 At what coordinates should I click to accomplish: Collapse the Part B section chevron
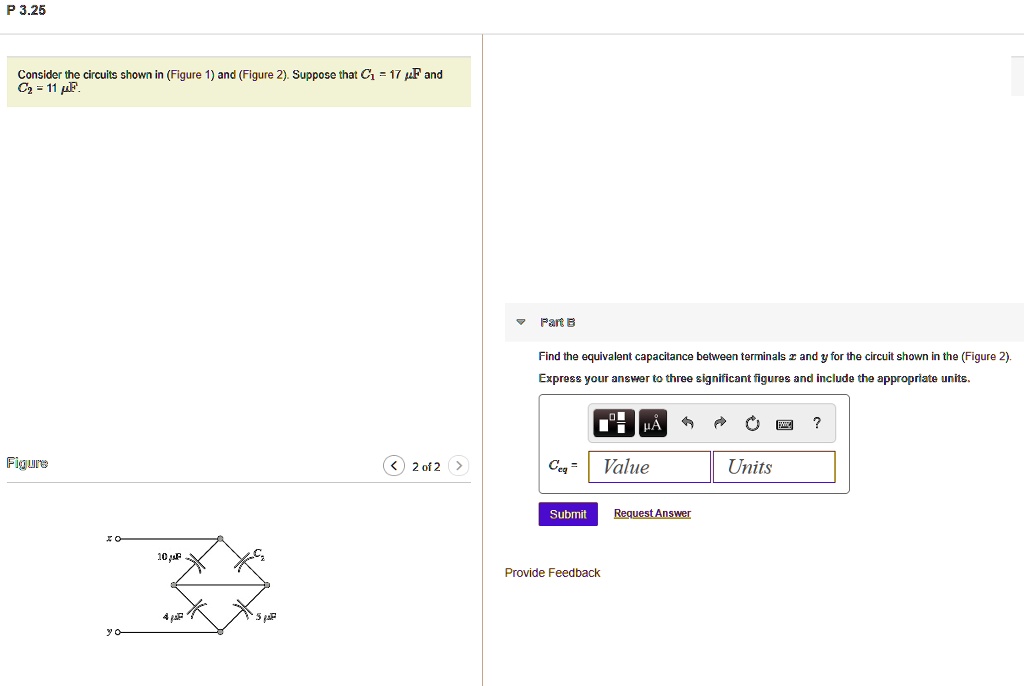coord(520,322)
